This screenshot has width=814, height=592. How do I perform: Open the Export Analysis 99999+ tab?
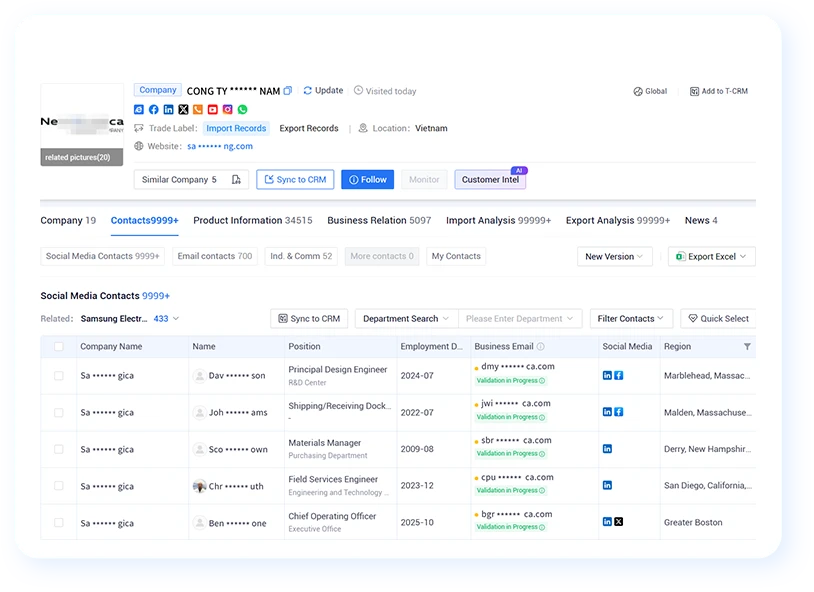(618, 221)
